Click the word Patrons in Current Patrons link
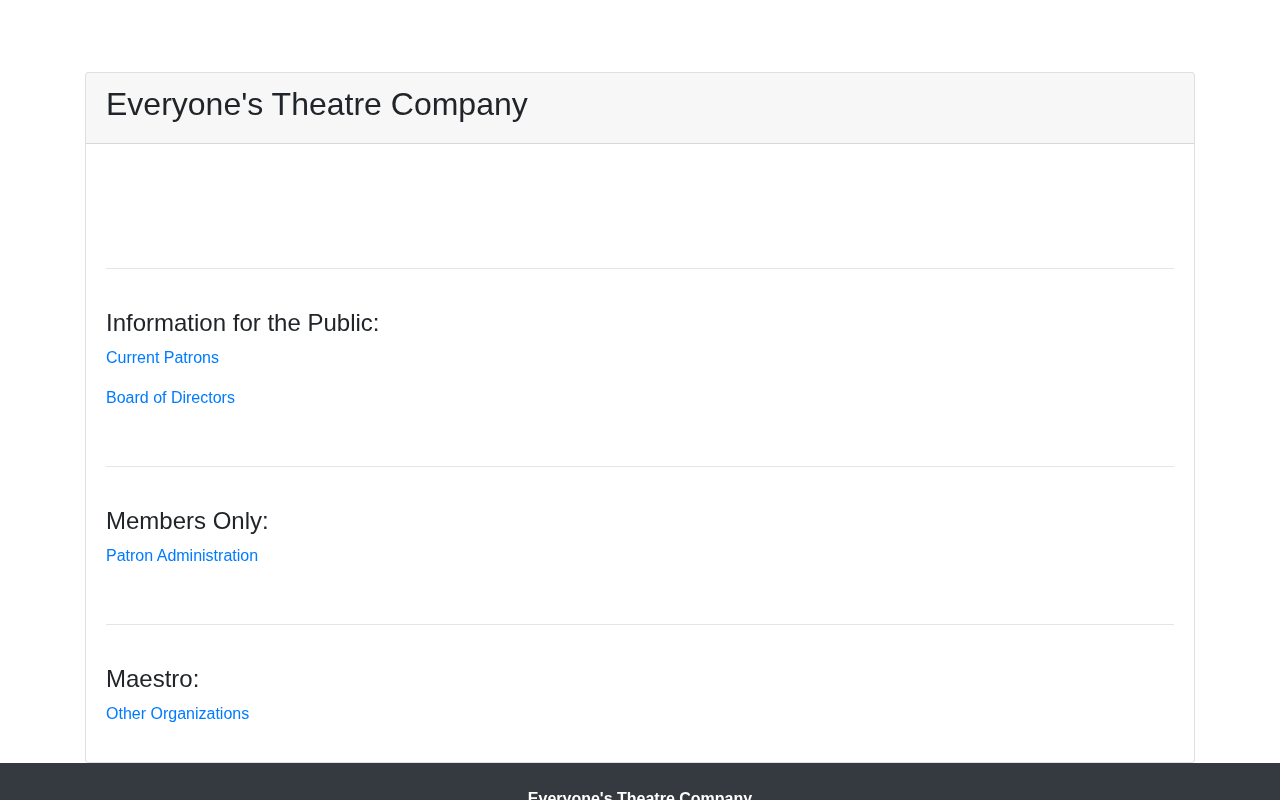This screenshot has height=800, width=1280. (x=191, y=358)
